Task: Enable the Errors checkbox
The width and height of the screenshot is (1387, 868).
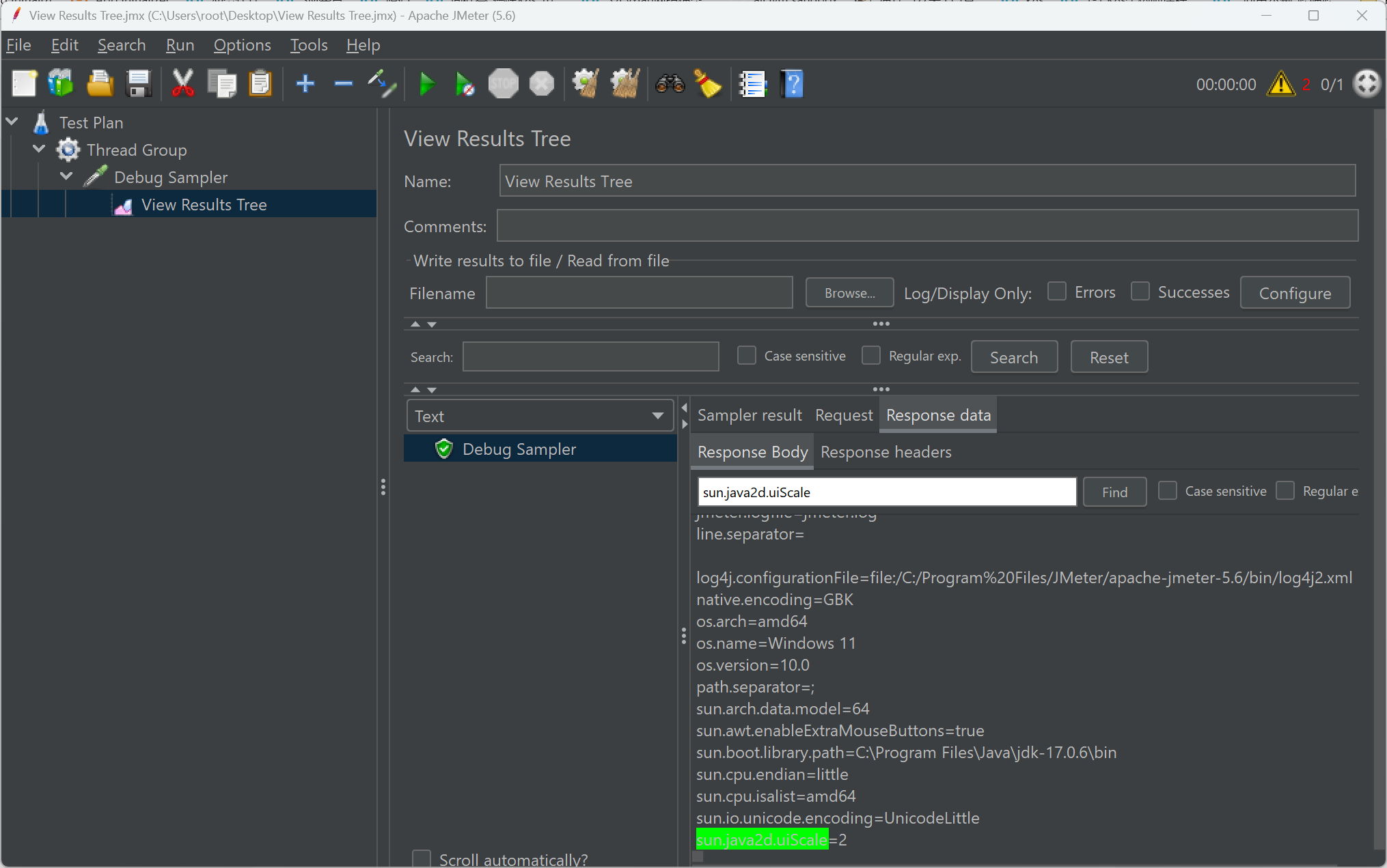Action: 1057,292
